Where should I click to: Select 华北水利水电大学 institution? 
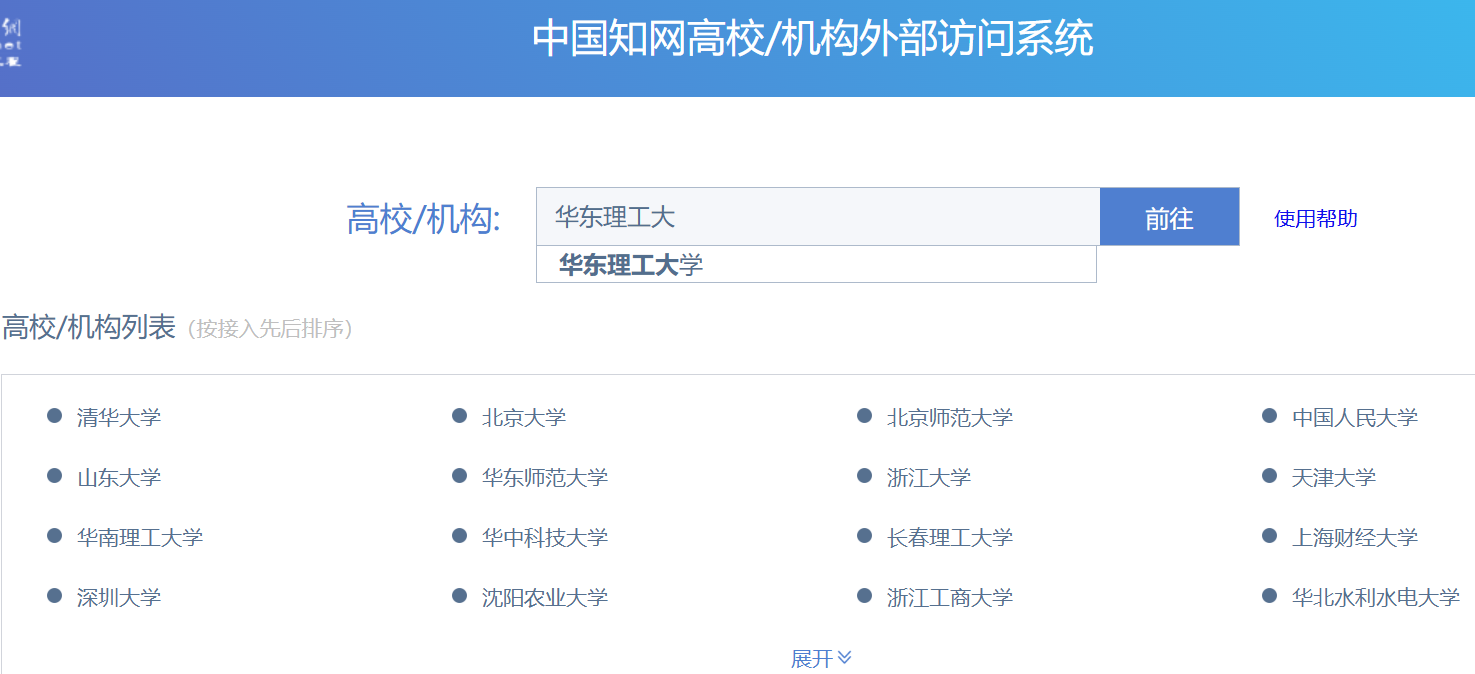pyautogui.click(x=1376, y=597)
